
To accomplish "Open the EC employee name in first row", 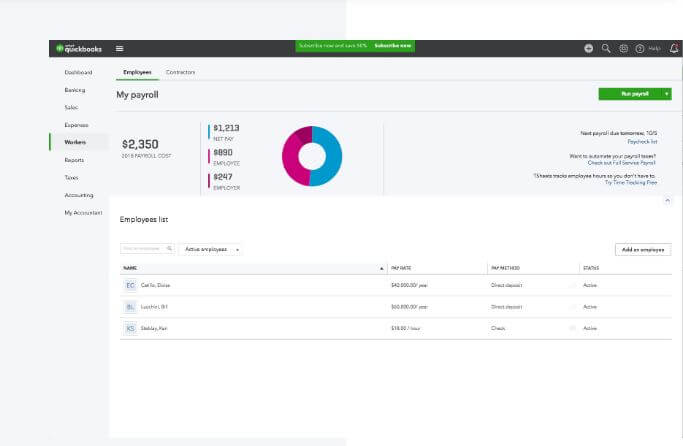I will pyautogui.click(x=156, y=285).
